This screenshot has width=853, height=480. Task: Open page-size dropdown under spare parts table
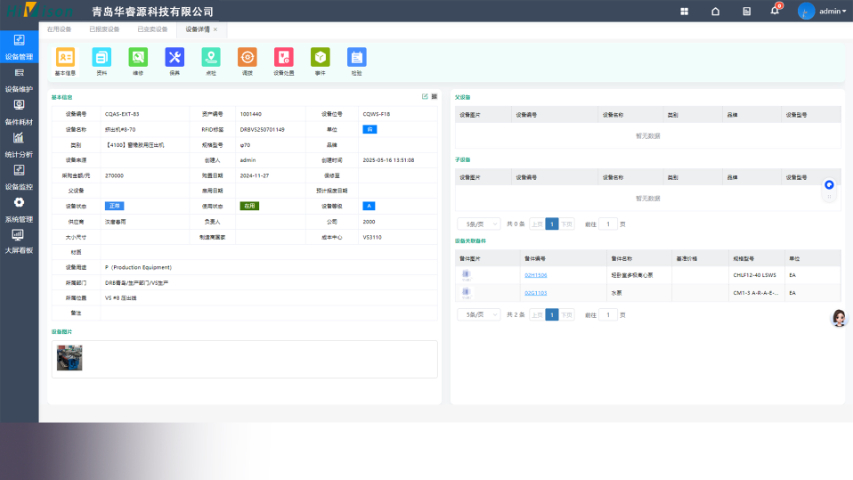pos(478,314)
